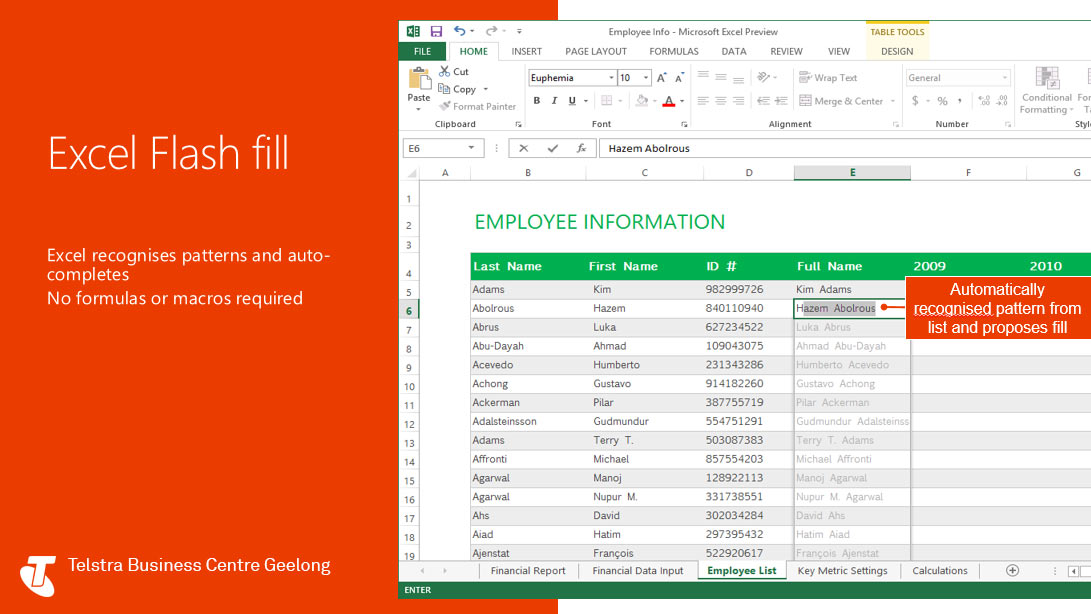The image size is (1091, 614).
Task: Center text horizontally
Action: click(721, 101)
